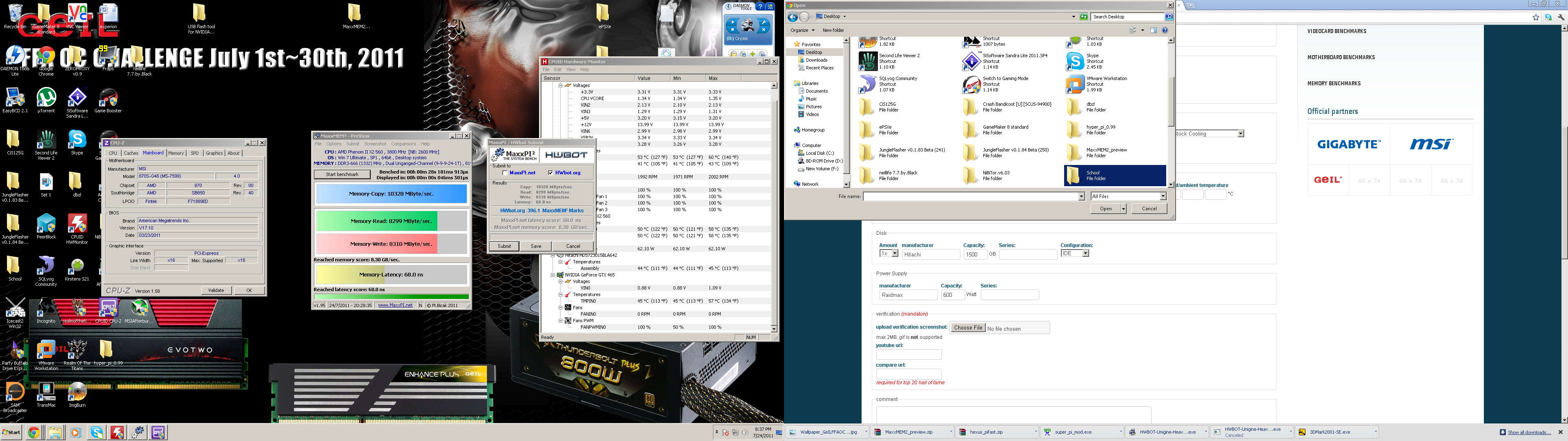
Task: Open the View menu in Hardware Monitor
Action: pos(571,69)
